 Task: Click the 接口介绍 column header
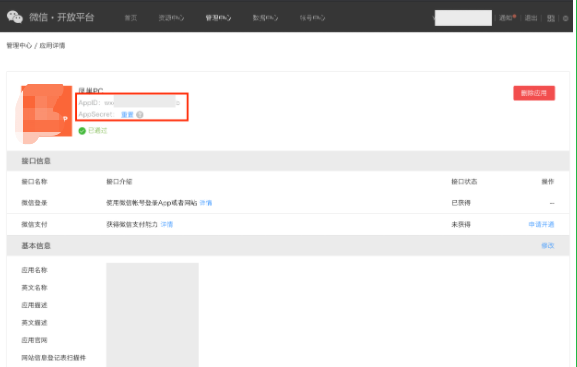[x=119, y=181]
